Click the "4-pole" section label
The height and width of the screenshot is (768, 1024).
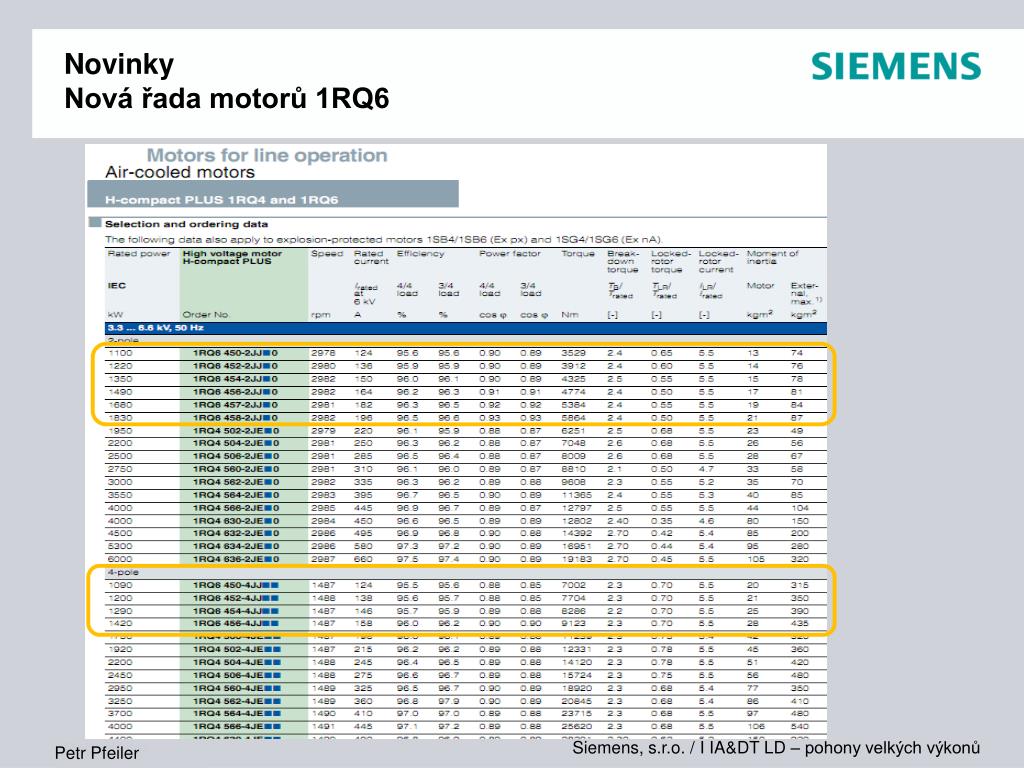[x=123, y=572]
